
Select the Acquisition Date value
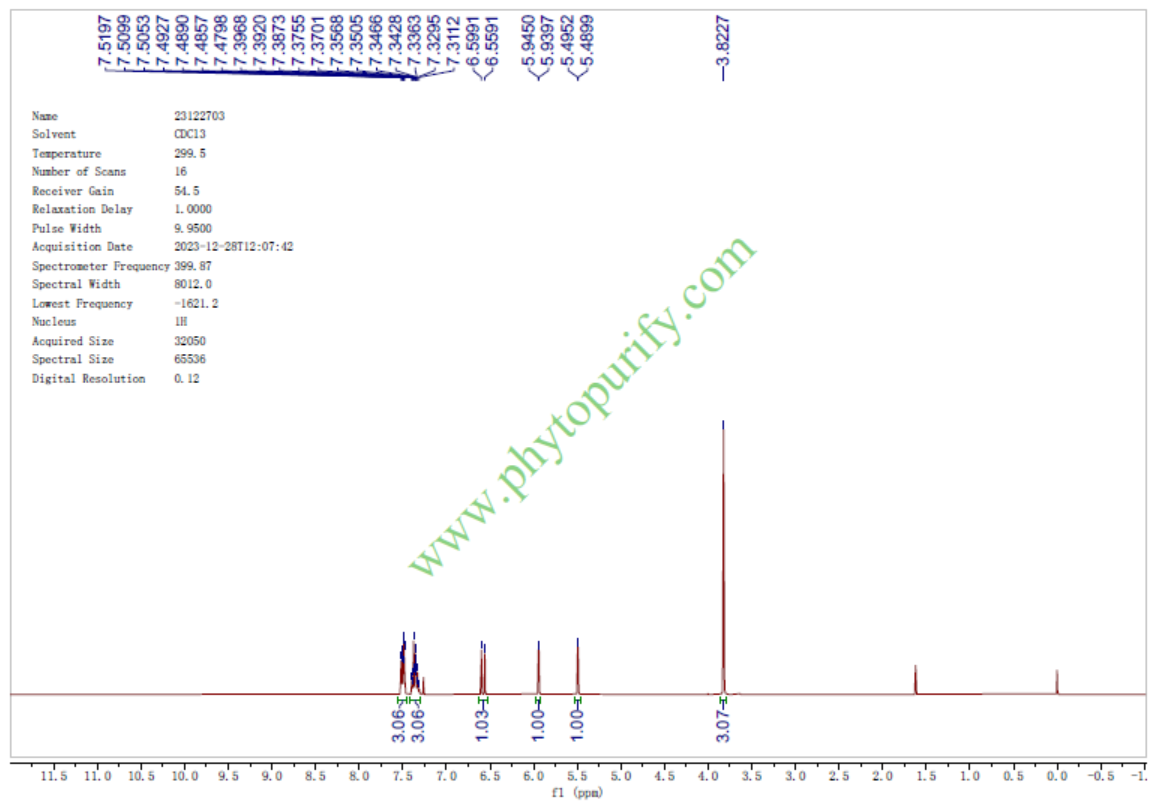point(233,247)
